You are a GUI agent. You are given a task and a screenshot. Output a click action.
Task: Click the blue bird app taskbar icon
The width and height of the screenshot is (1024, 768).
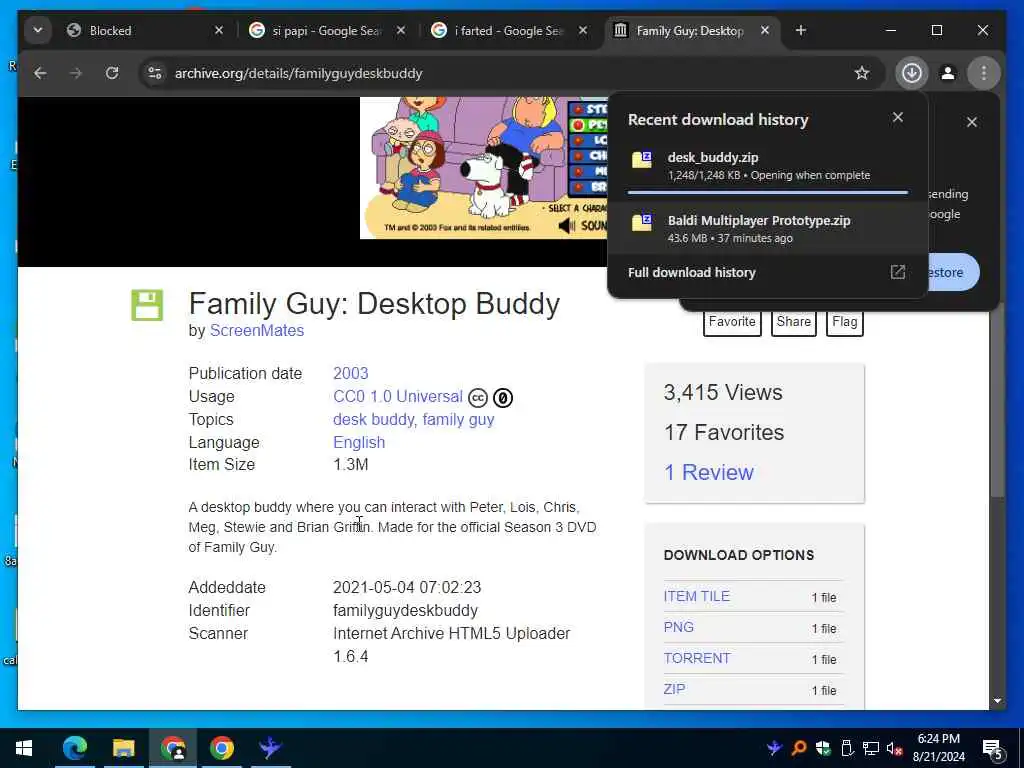(x=270, y=748)
